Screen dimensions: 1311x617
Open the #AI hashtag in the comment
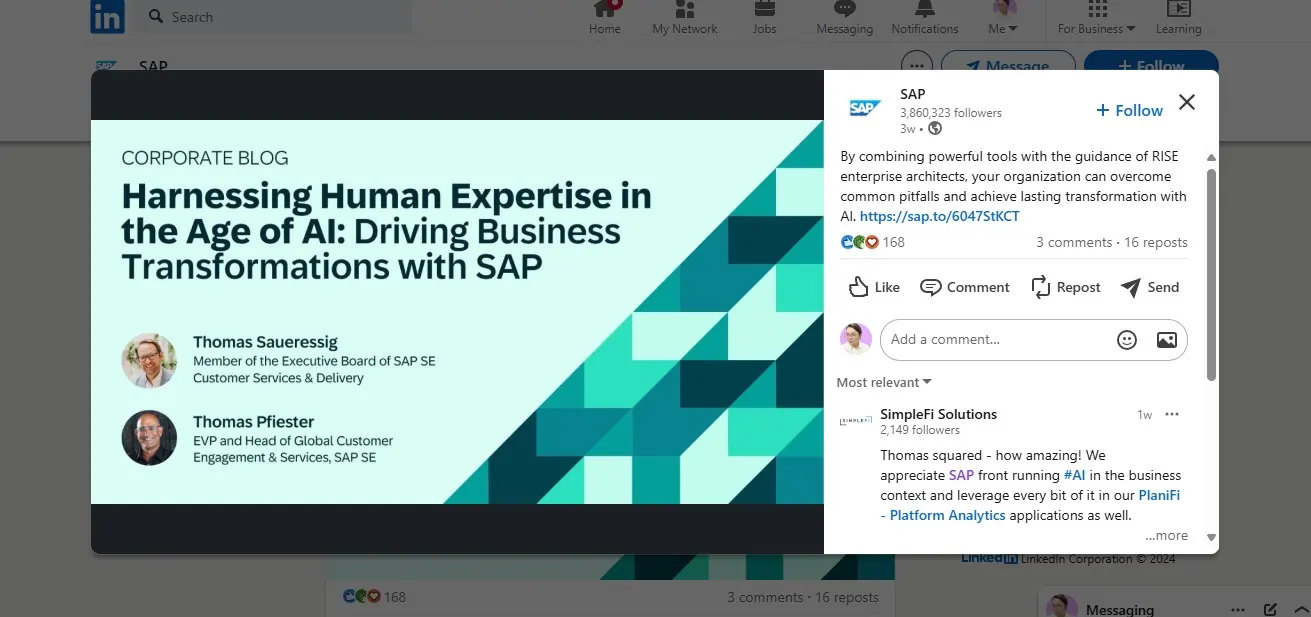coord(1074,475)
